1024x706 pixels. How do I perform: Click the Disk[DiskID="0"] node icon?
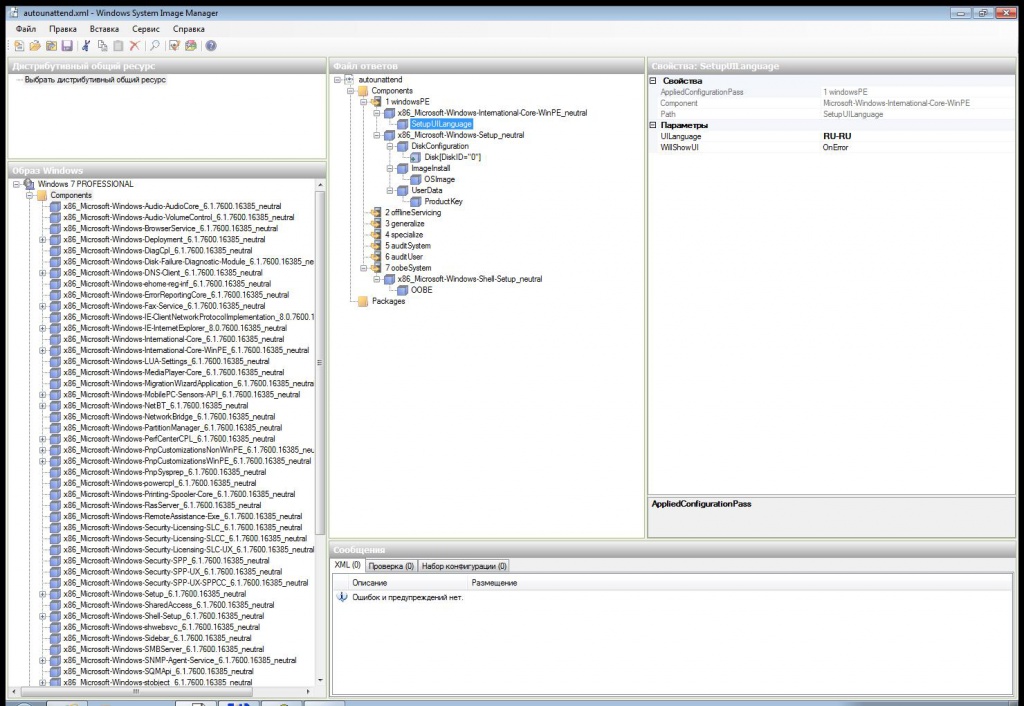point(415,157)
